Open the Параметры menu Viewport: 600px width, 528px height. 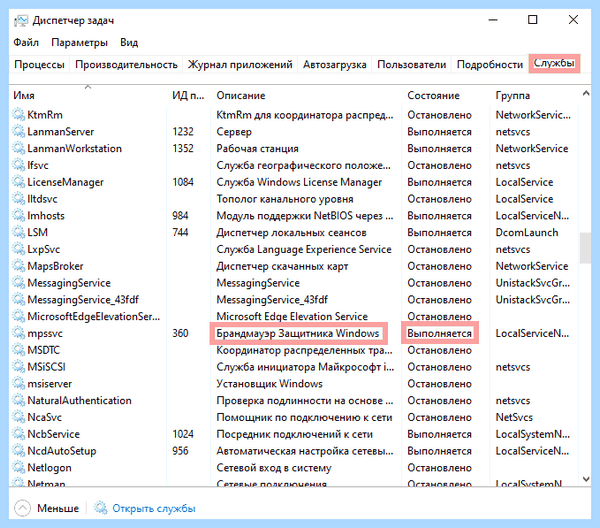[x=80, y=42]
